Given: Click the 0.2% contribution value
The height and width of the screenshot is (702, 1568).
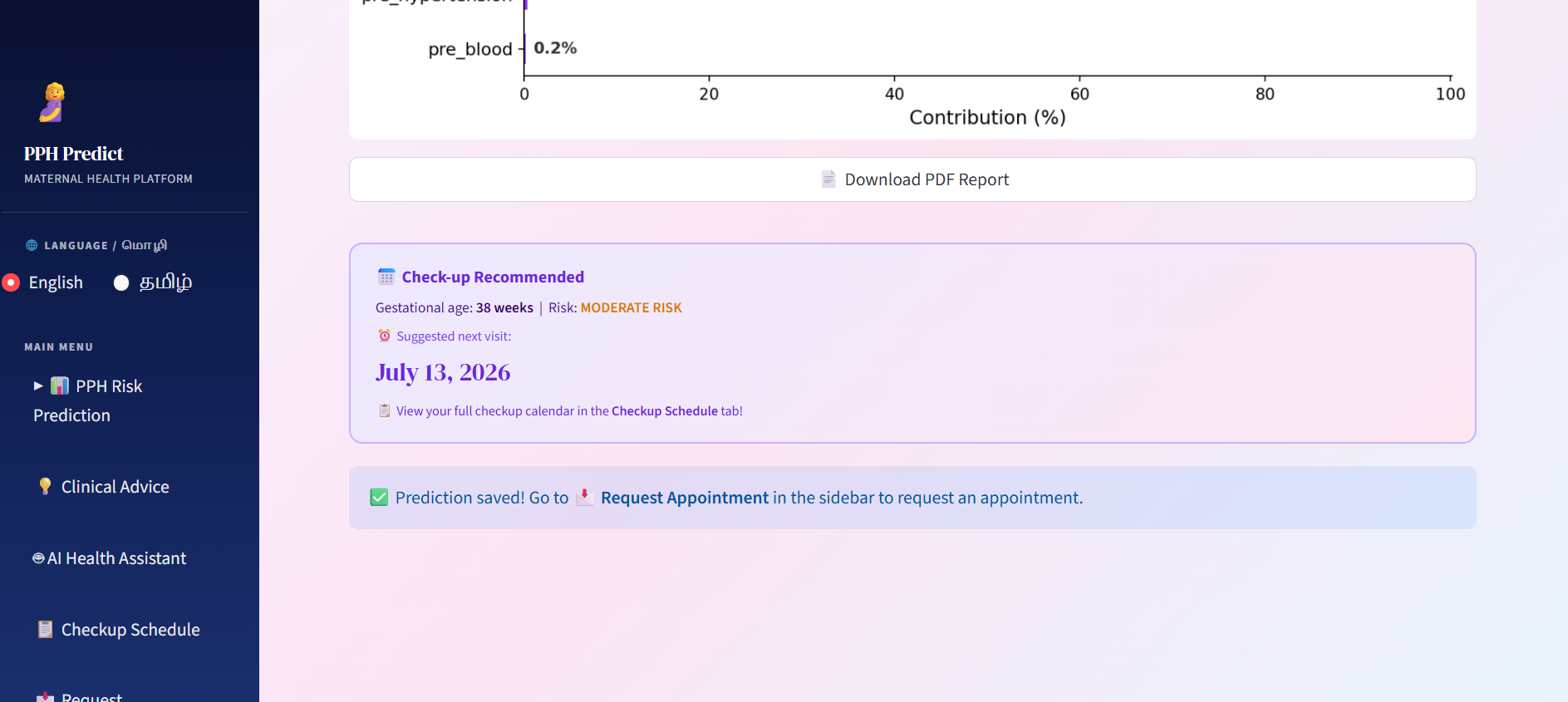Looking at the screenshot, I should [555, 48].
